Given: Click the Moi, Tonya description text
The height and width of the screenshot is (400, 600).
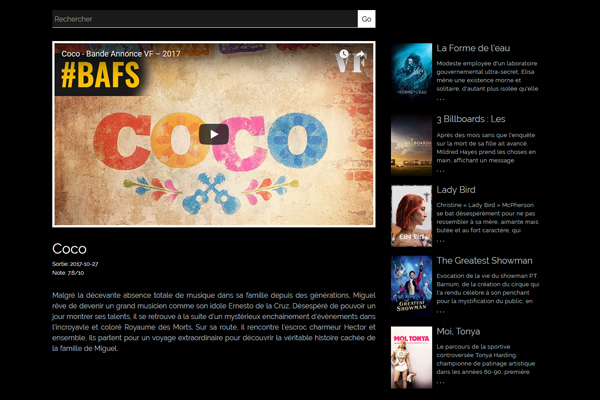Looking at the screenshot, I should [x=486, y=359].
